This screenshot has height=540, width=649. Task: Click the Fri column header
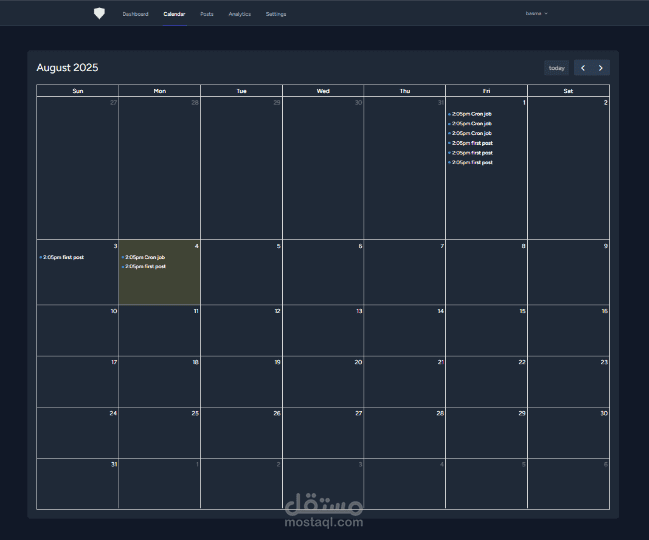point(487,91)
